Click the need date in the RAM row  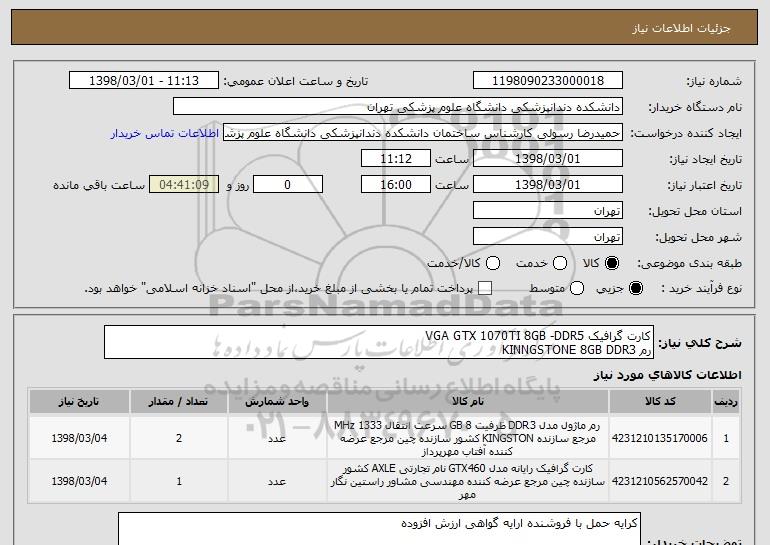tap(79, 438)
